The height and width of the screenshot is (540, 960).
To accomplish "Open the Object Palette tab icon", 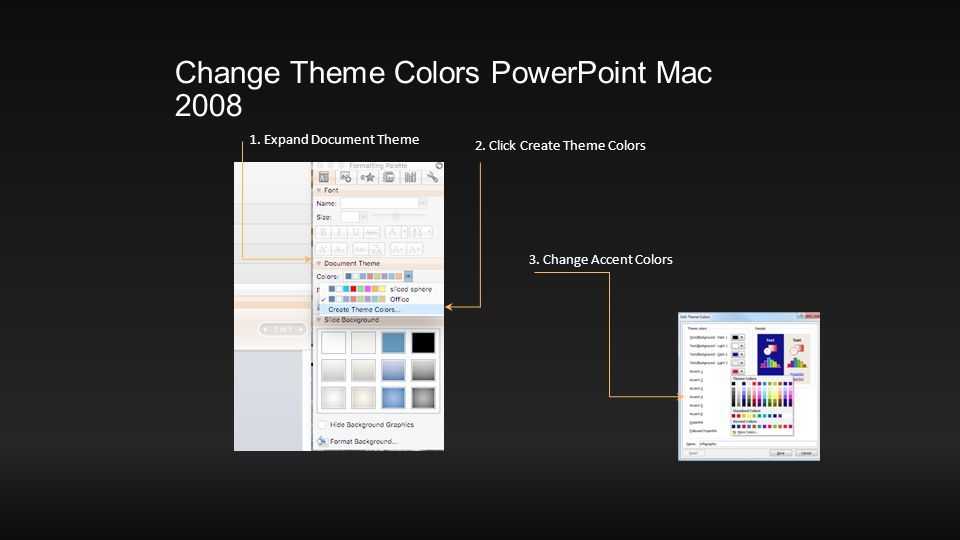I will coord(345,177).
